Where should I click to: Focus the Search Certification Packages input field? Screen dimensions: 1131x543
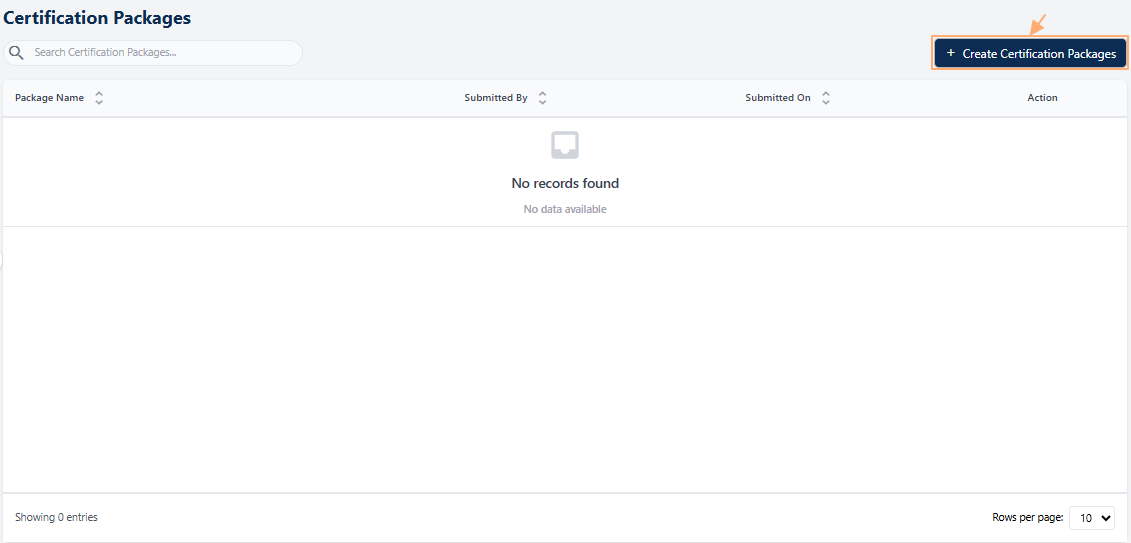160,53
